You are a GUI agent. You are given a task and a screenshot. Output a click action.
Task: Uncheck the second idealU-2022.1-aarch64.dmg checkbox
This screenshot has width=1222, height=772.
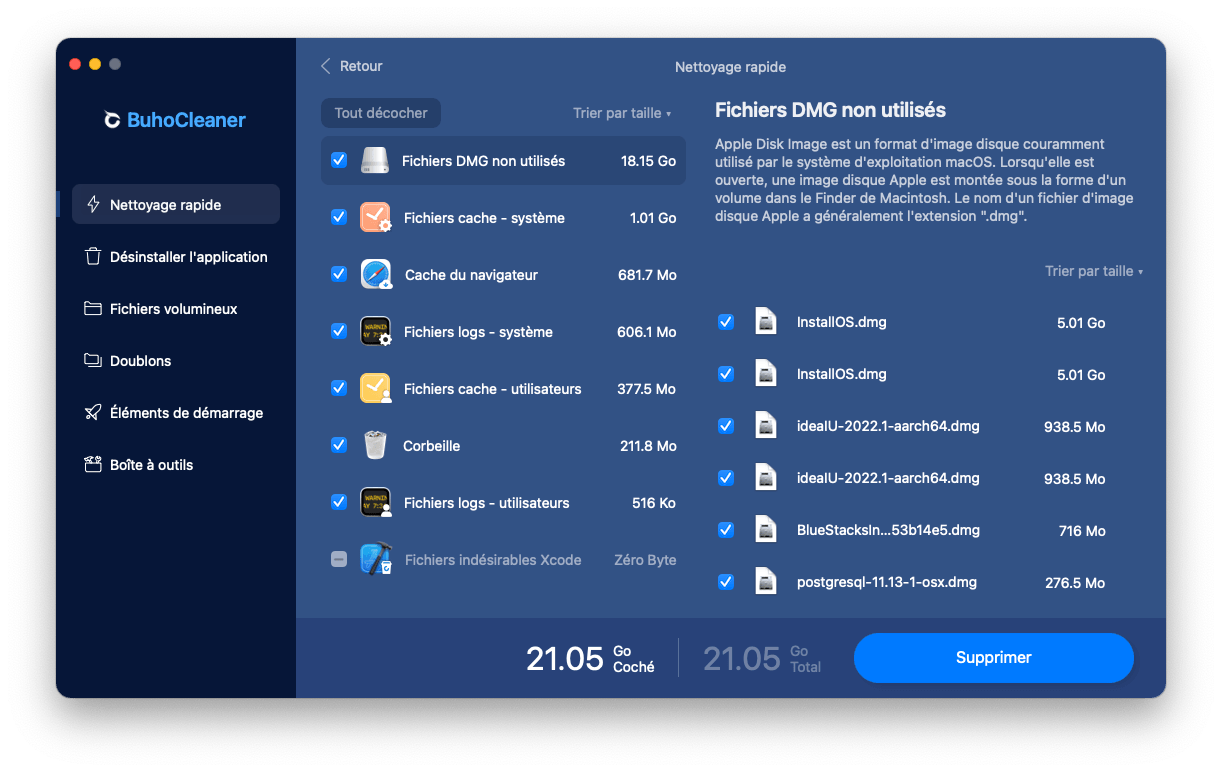point(726,478)
